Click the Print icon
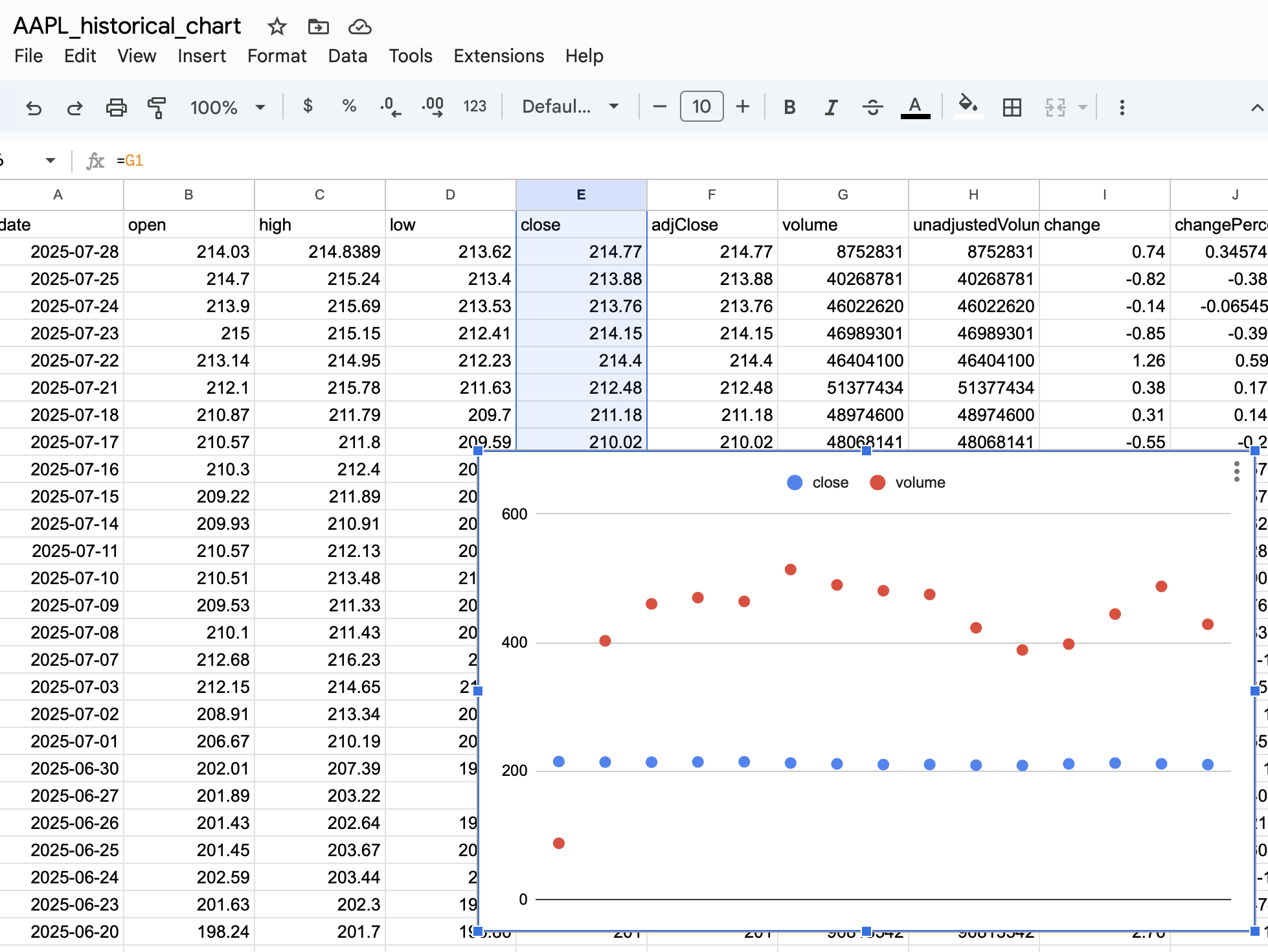 click(x=117, y=108)
